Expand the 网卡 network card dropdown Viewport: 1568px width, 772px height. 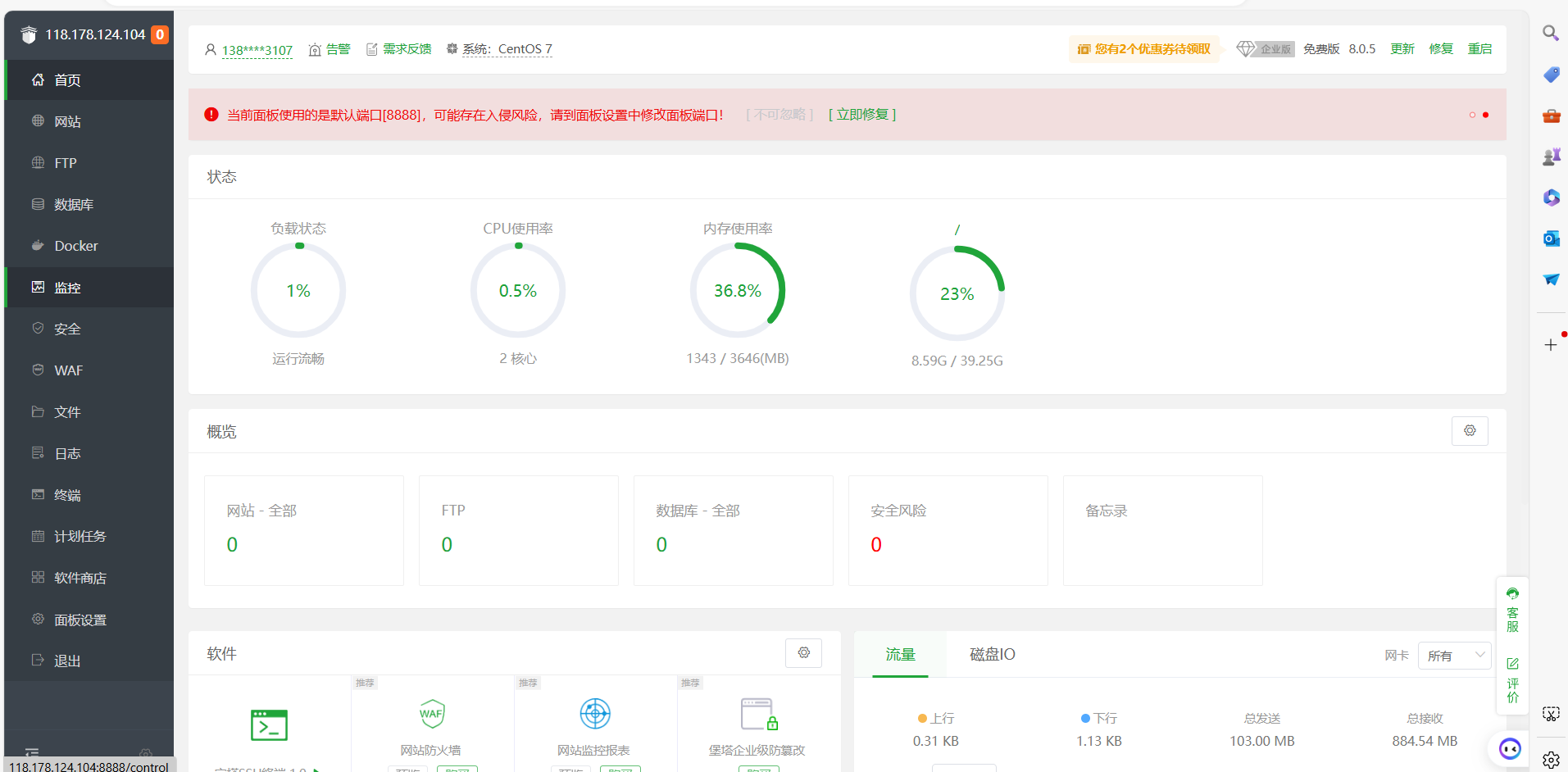click(1454, 656)
